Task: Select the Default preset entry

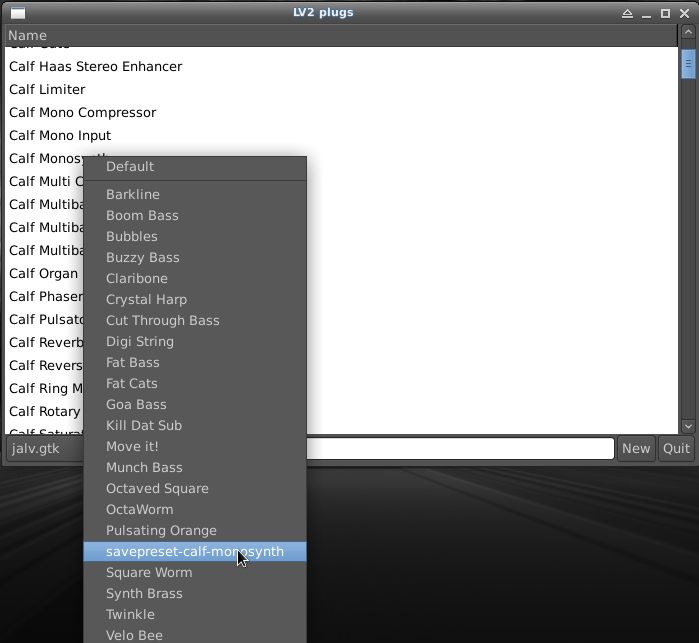Action: coord(195,167)
